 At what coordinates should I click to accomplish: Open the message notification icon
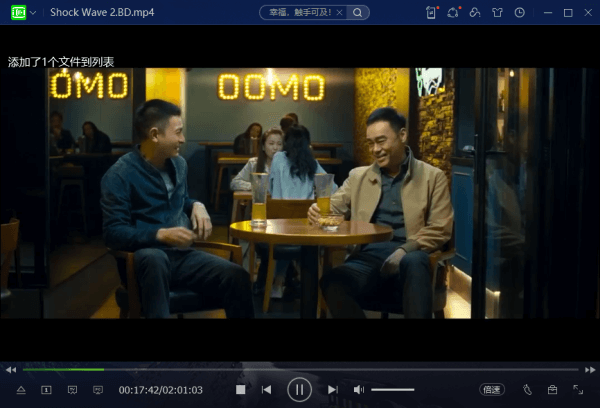[453, 13]
